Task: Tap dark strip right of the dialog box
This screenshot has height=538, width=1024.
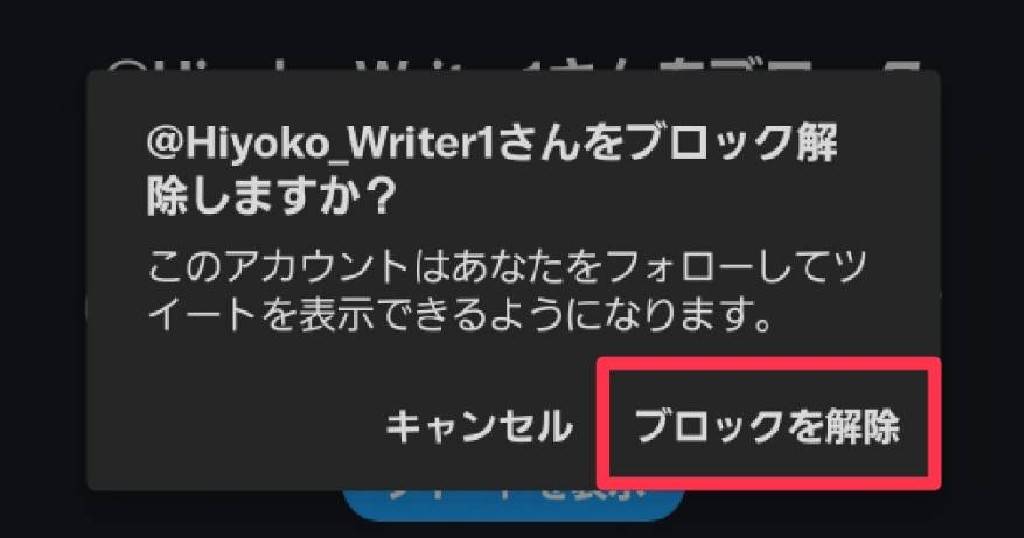Action: [983, 281]
